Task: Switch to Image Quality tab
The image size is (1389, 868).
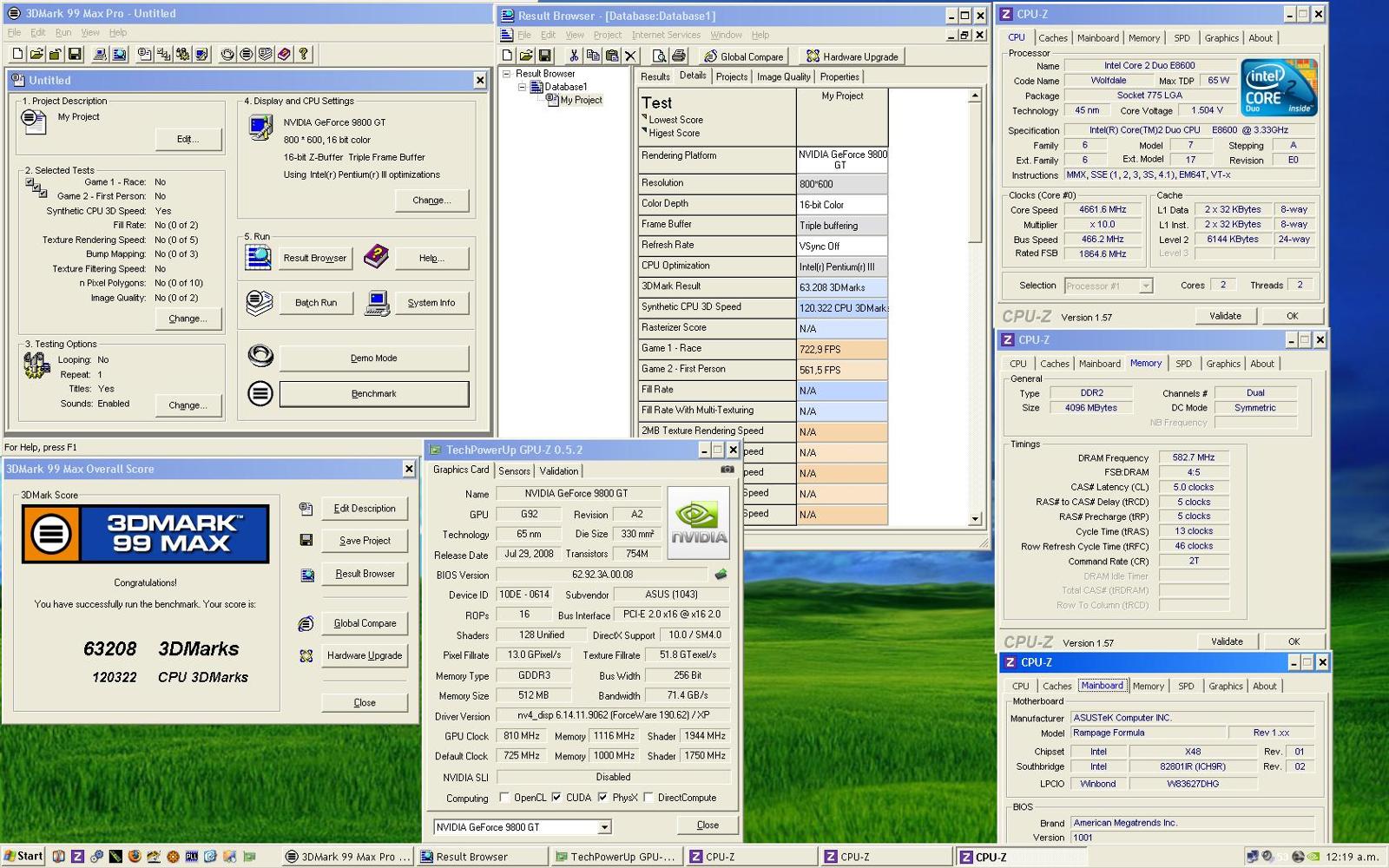Action: pos(784,76)
